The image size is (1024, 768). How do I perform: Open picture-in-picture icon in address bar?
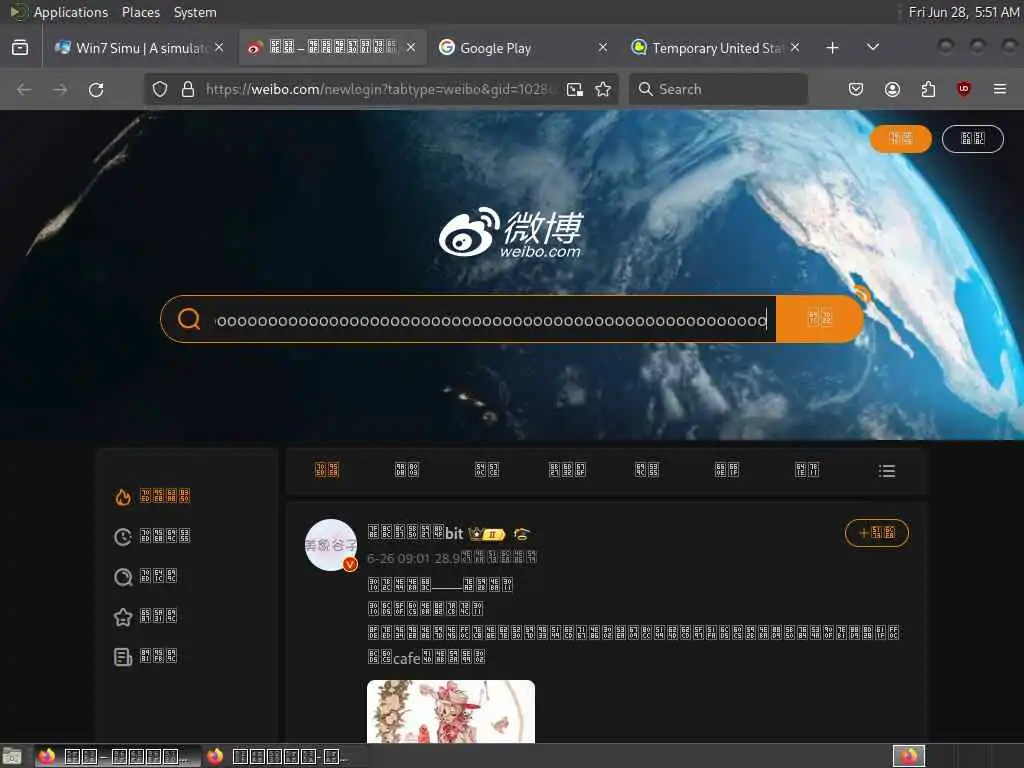point(575,89)
